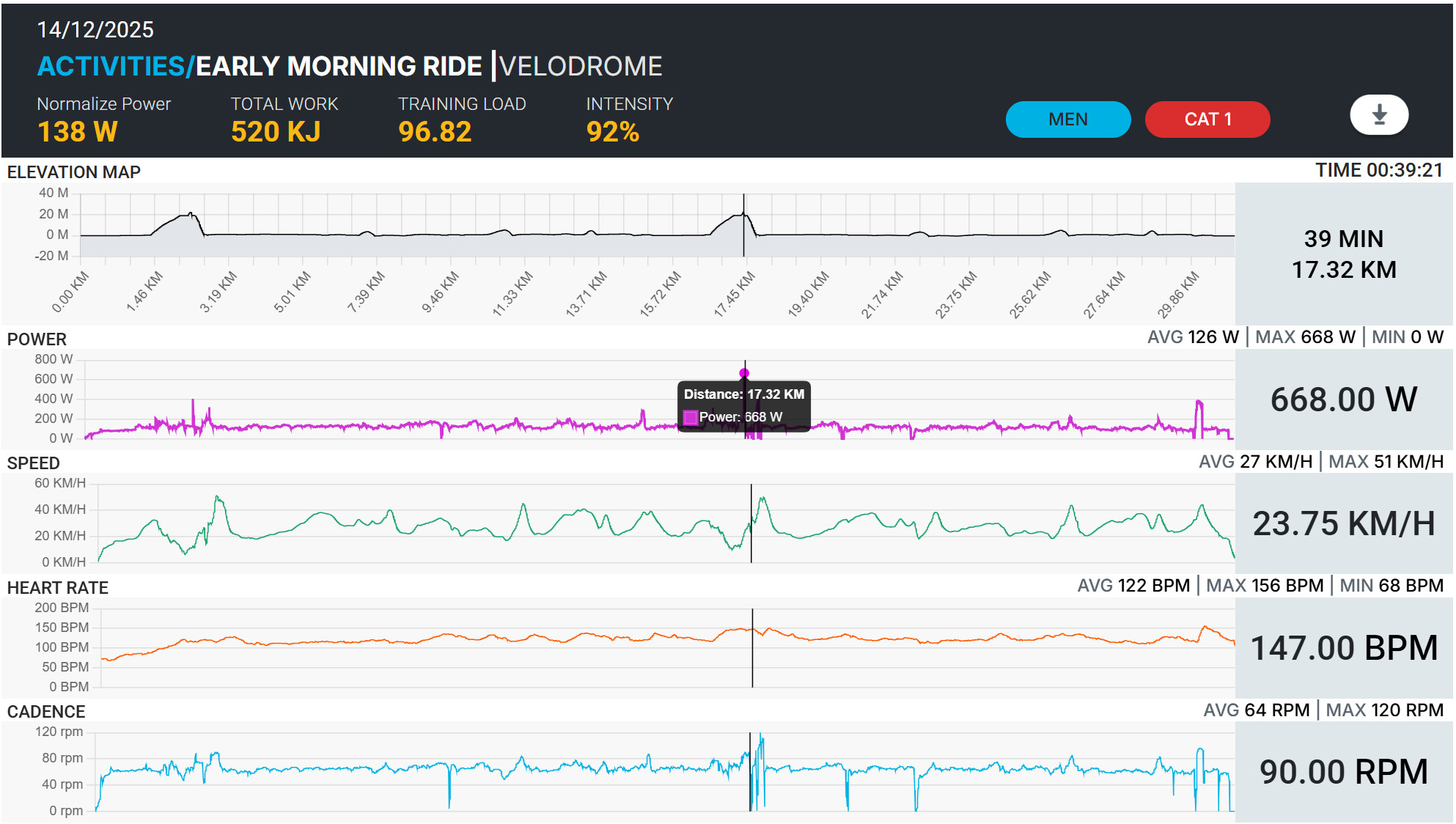
Task: Select the MEN category button
Action: click(x=1067, y=119)
